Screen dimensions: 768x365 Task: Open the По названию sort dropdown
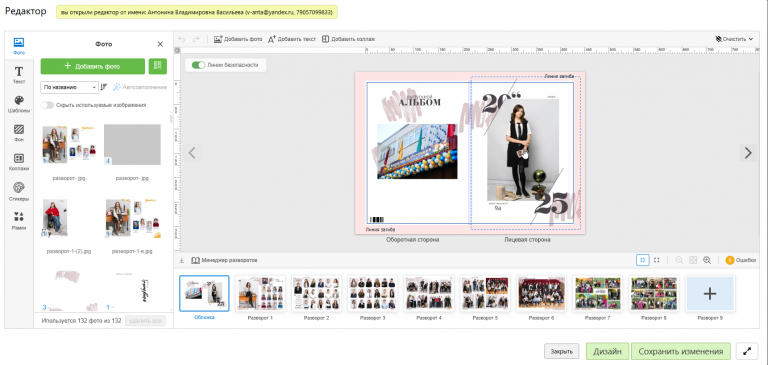click(x=70, y=87)
